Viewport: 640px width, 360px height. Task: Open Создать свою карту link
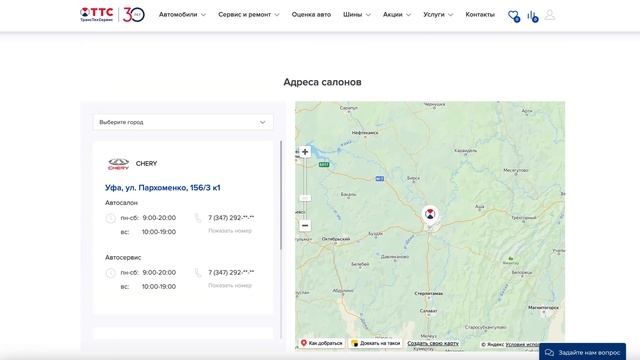pos(433,344)
